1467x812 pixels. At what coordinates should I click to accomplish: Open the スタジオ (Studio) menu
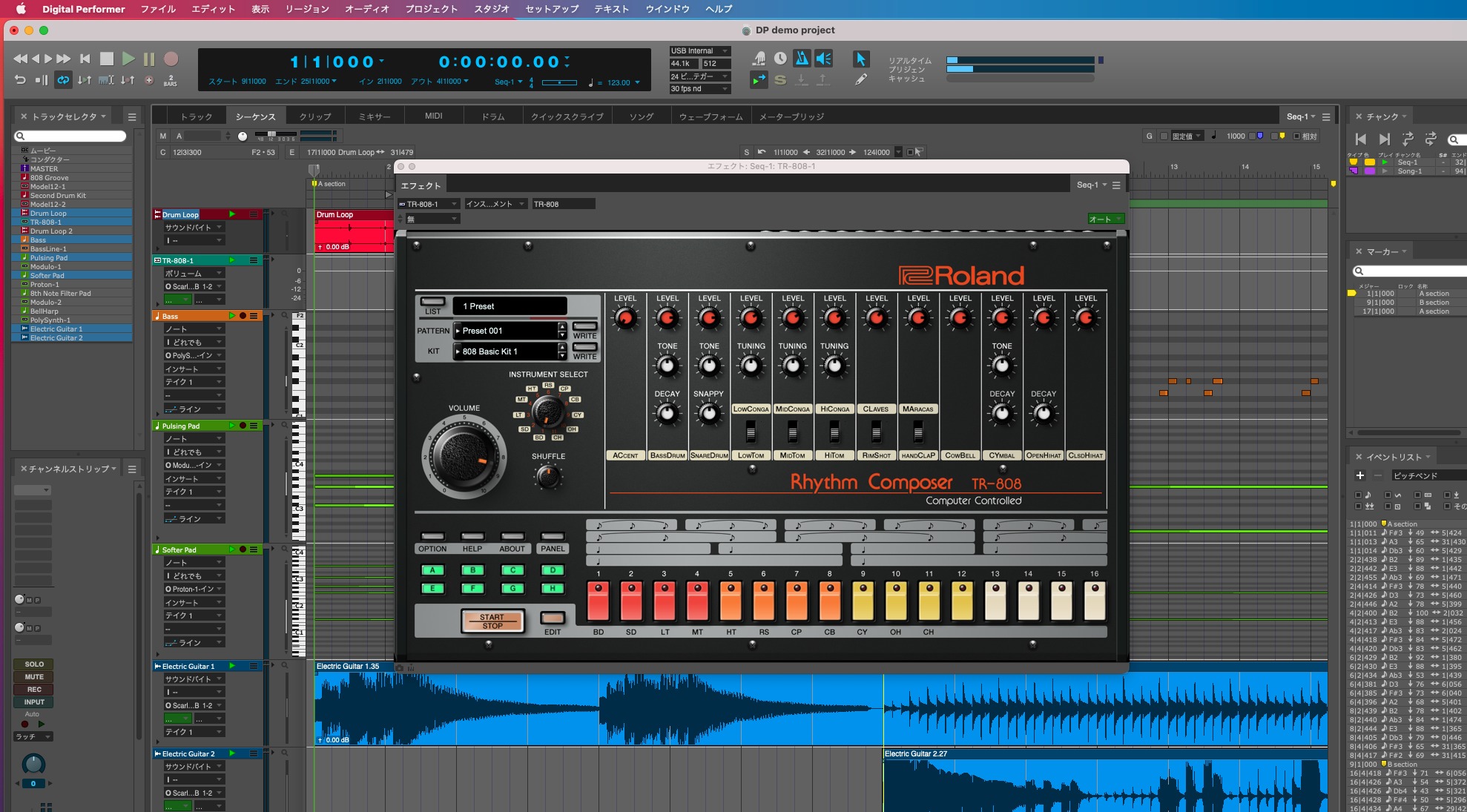[x=492, y=9]
